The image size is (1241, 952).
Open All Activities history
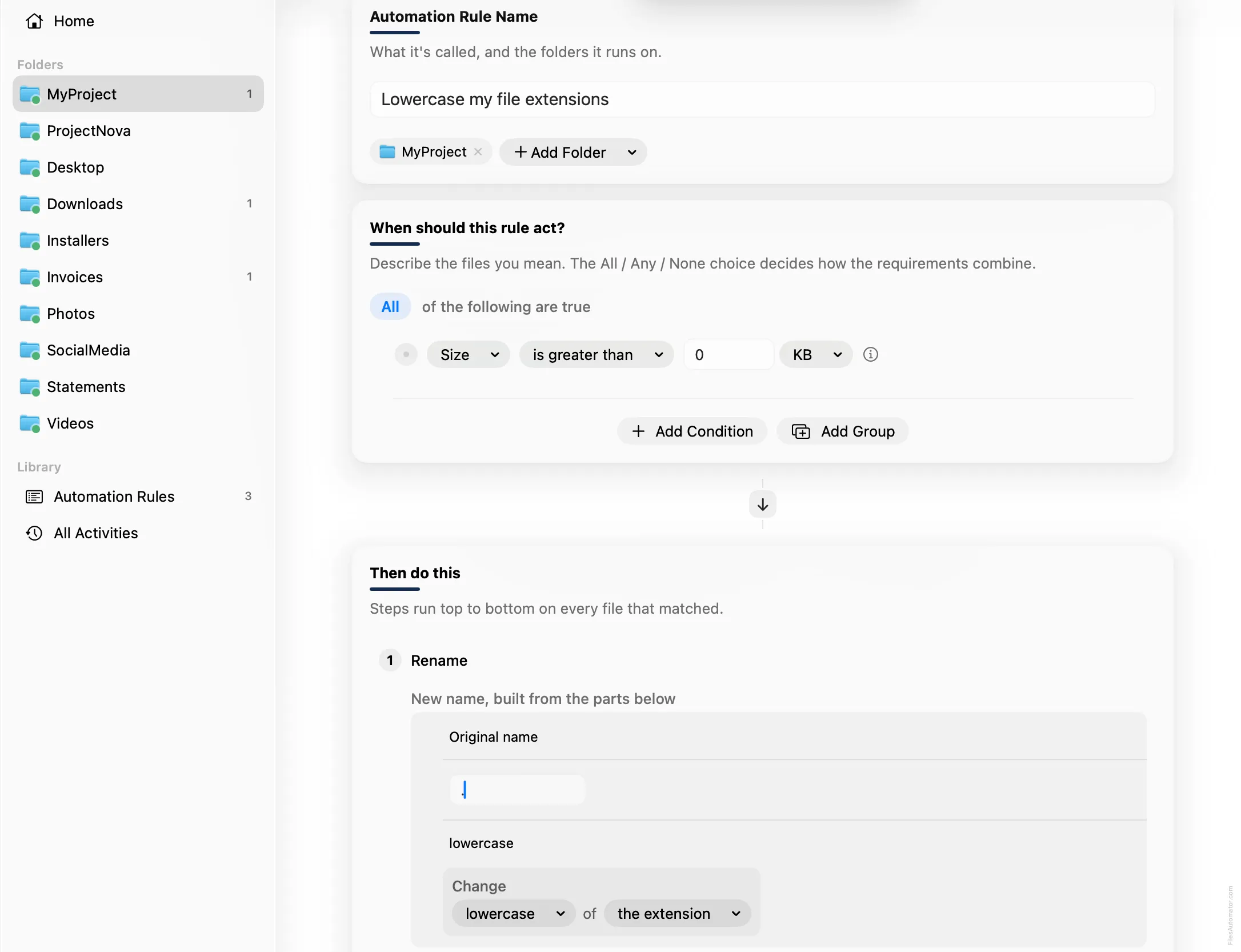[x=138, y=533]
